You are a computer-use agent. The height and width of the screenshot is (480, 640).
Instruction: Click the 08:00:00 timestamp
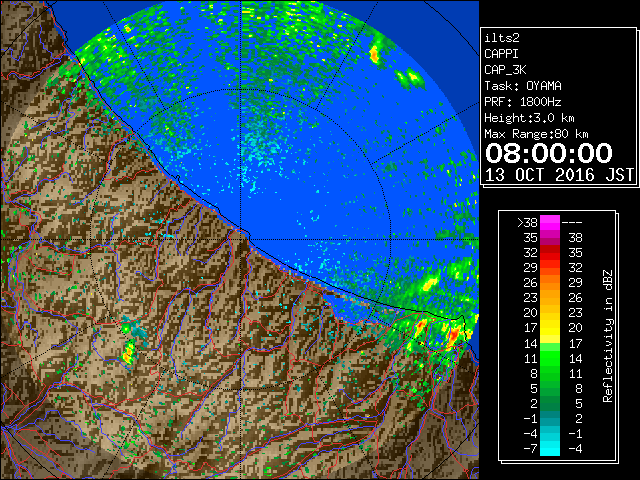tap(549, 153)
